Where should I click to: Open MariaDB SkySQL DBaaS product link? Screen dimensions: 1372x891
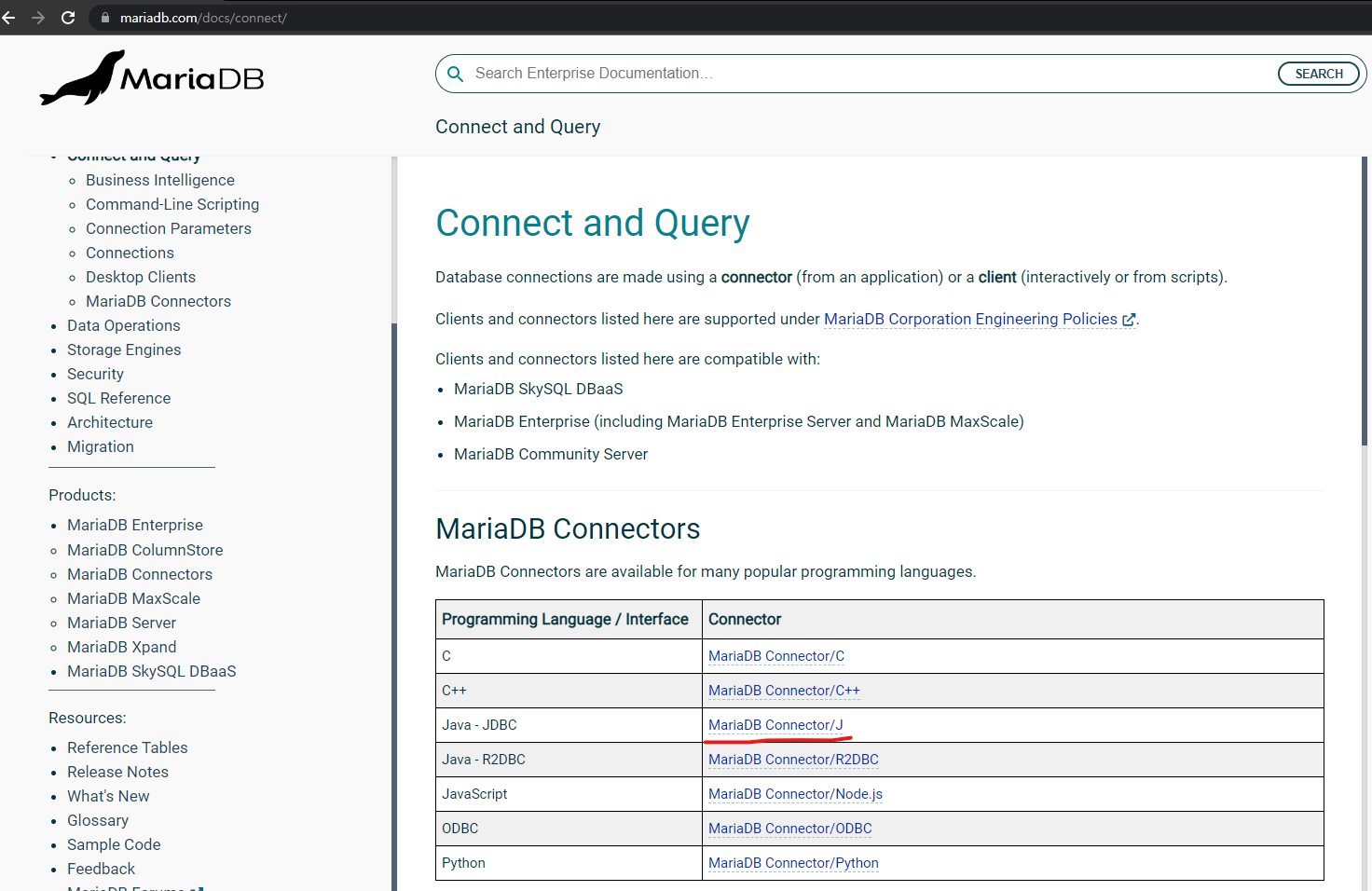[x=152, y=671]
